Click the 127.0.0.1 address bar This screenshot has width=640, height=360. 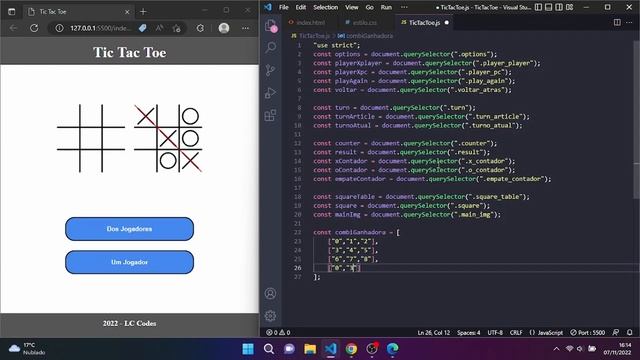pyautogui.click(x=101, y=28)
